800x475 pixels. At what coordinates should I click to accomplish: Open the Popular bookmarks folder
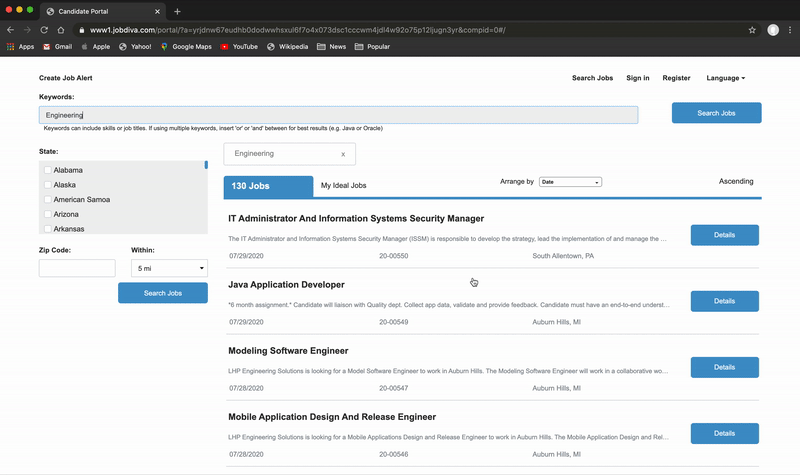tap(372, 46)
